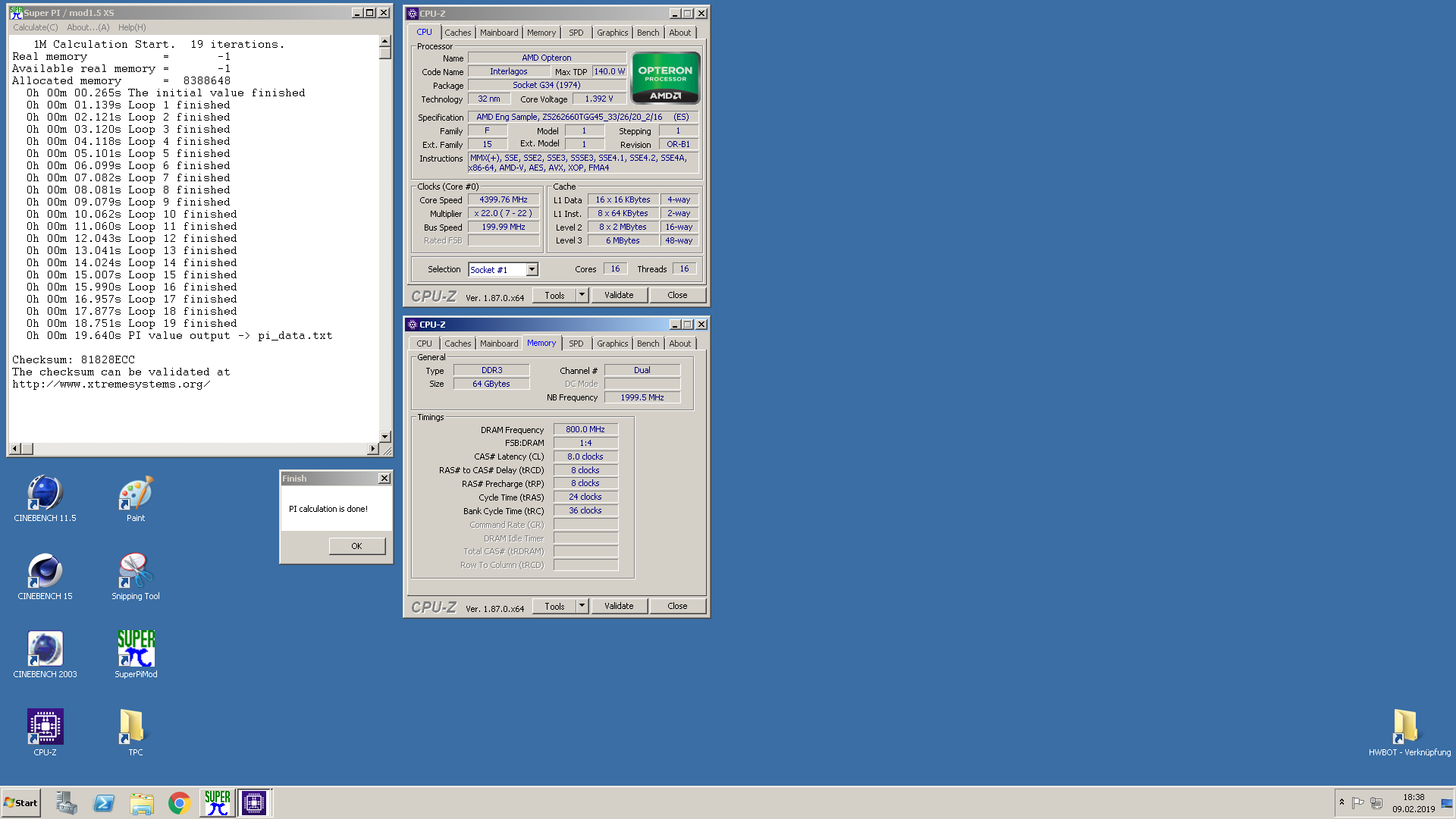Viewport: 1456px width, 819px height.
Task: Open TPC folder shortcut on desktop
Action: (x=136, y=733)
